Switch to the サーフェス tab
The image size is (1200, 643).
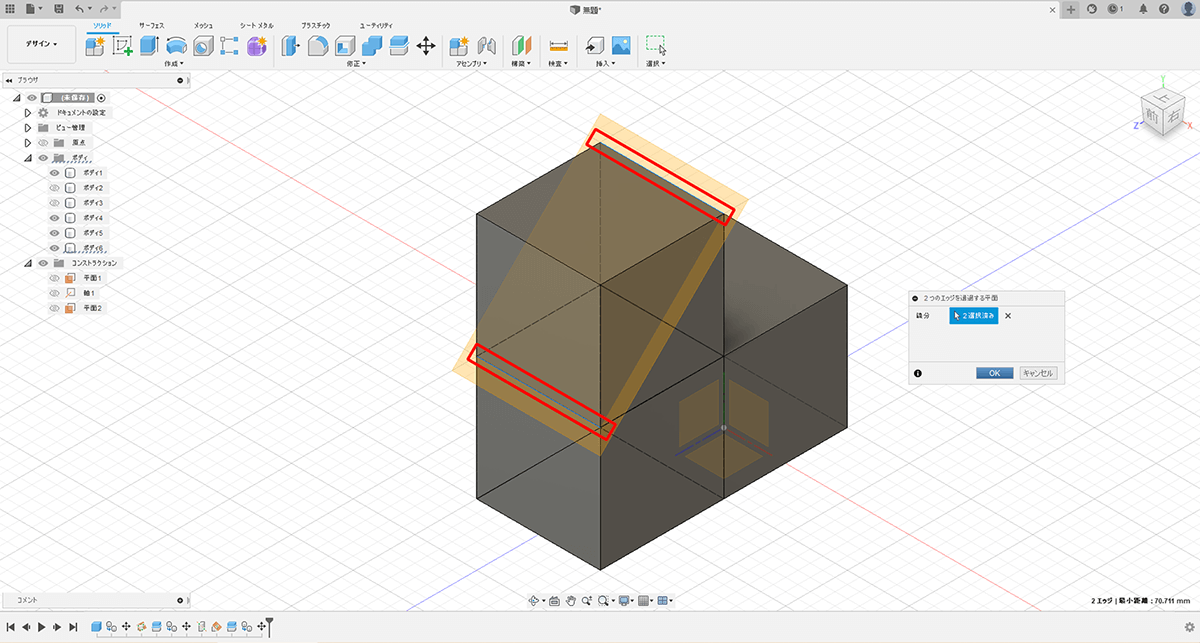(x=152, y=23)
